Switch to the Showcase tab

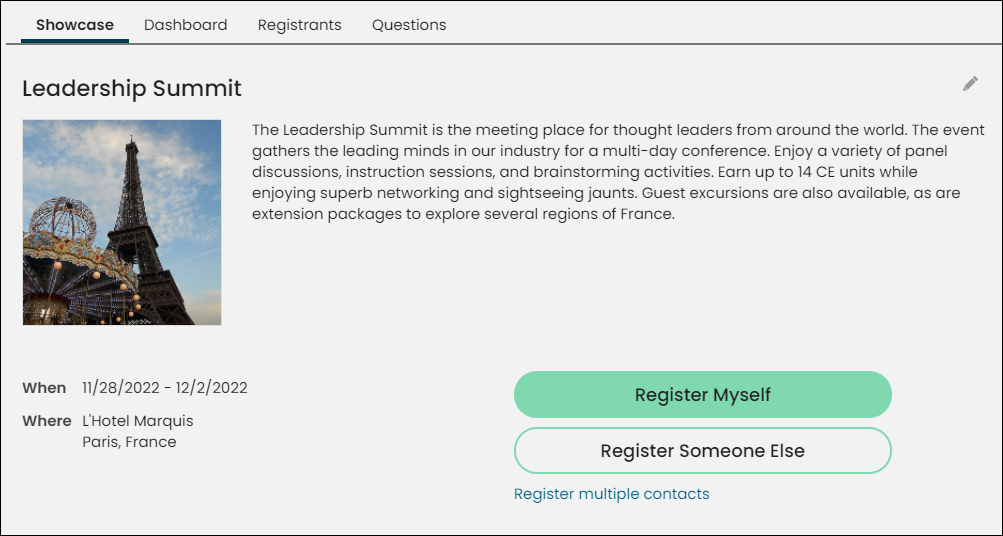tap(75, 25)
